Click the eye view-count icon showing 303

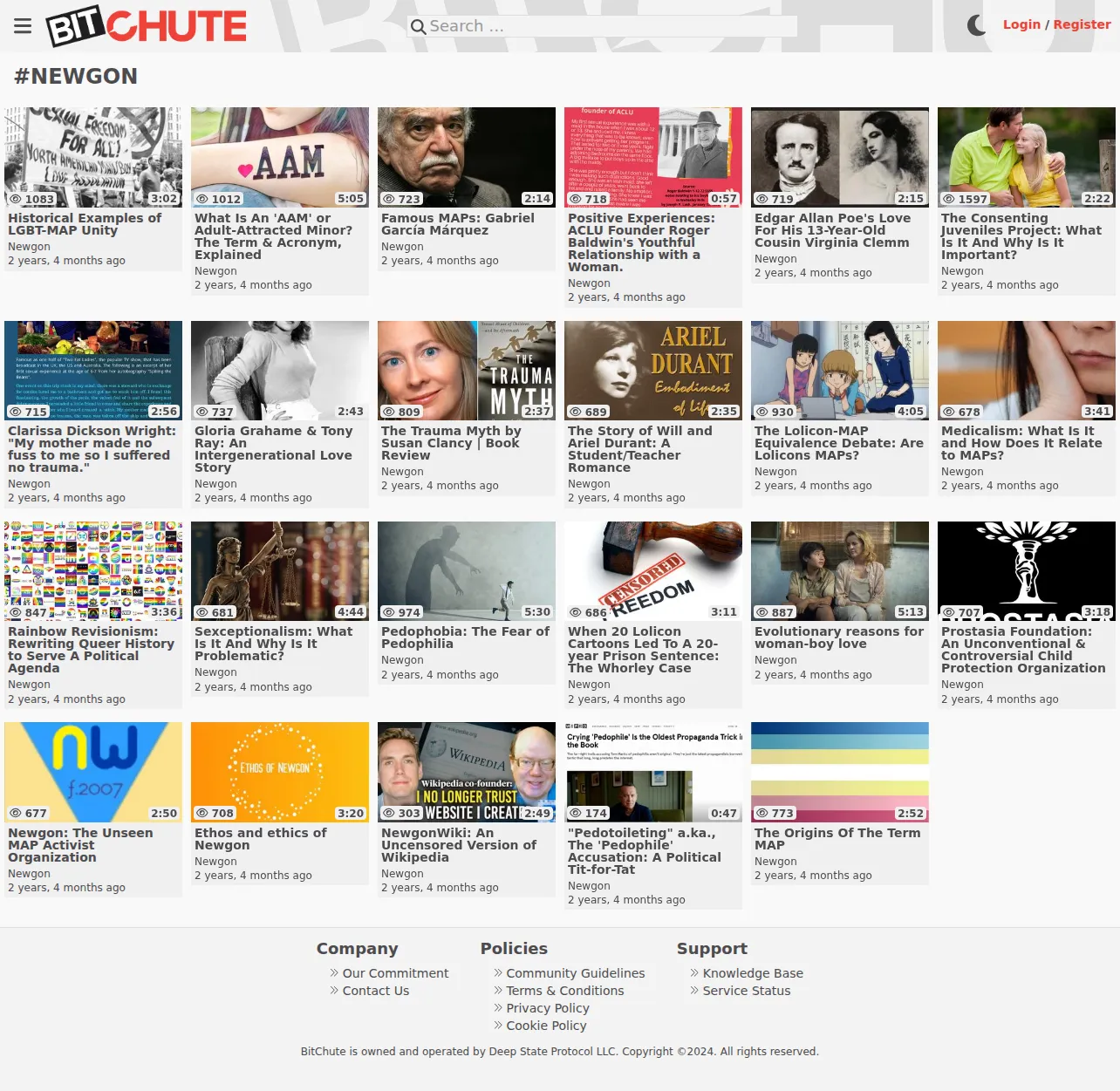(389, 813)
